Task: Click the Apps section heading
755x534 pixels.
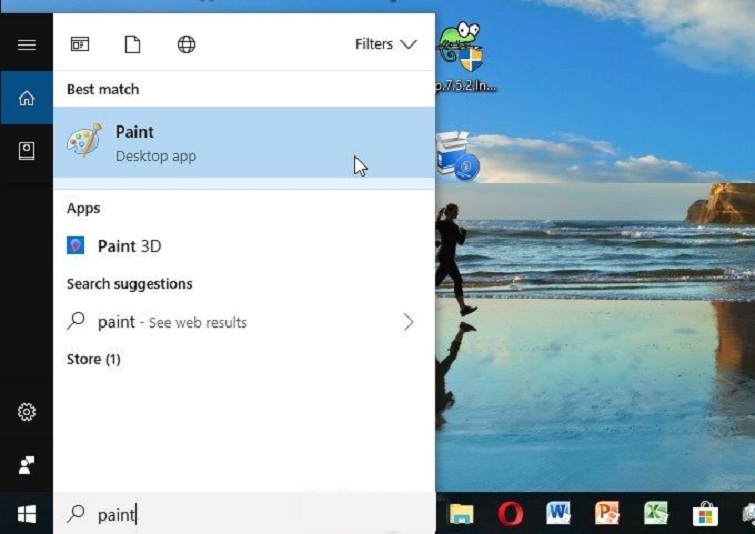Action: 83,208
